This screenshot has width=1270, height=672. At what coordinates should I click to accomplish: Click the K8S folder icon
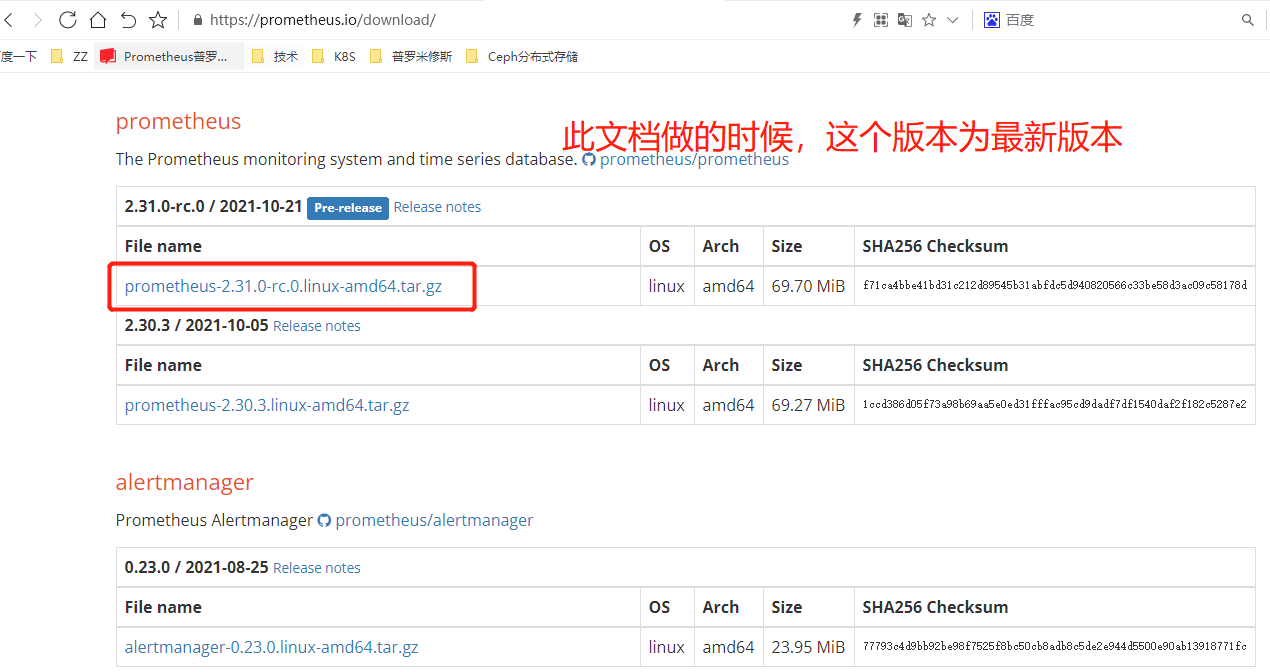[319, 56]
